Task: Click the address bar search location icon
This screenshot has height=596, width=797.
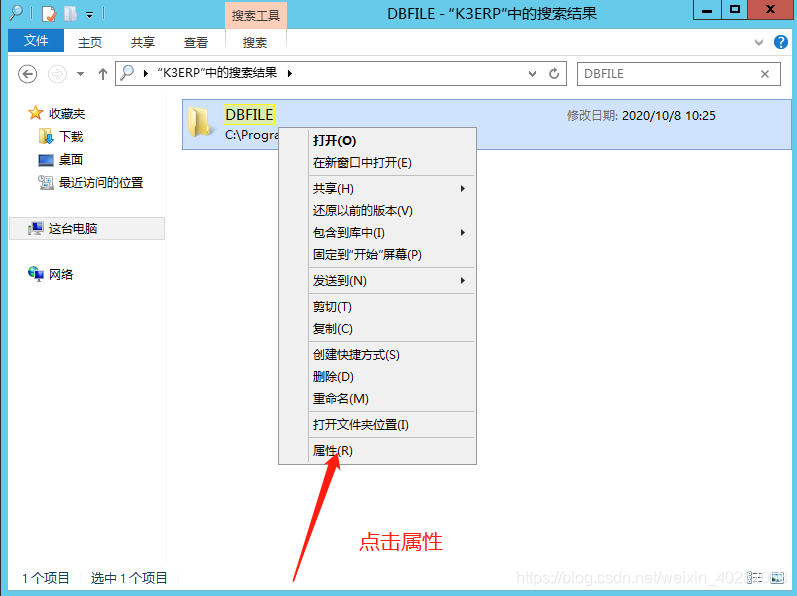Action: coord(128,73)
